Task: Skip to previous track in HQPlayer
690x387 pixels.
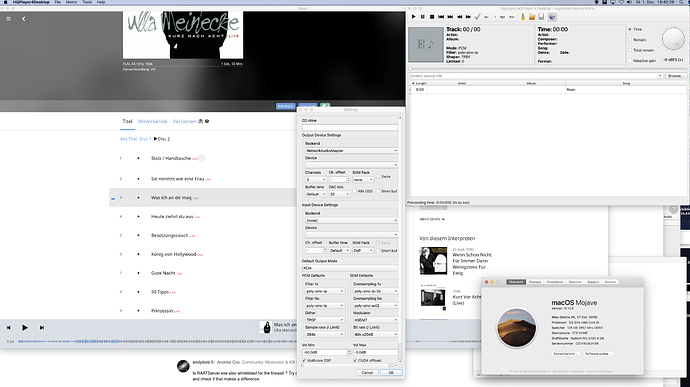Action: (x=441, y=17)
